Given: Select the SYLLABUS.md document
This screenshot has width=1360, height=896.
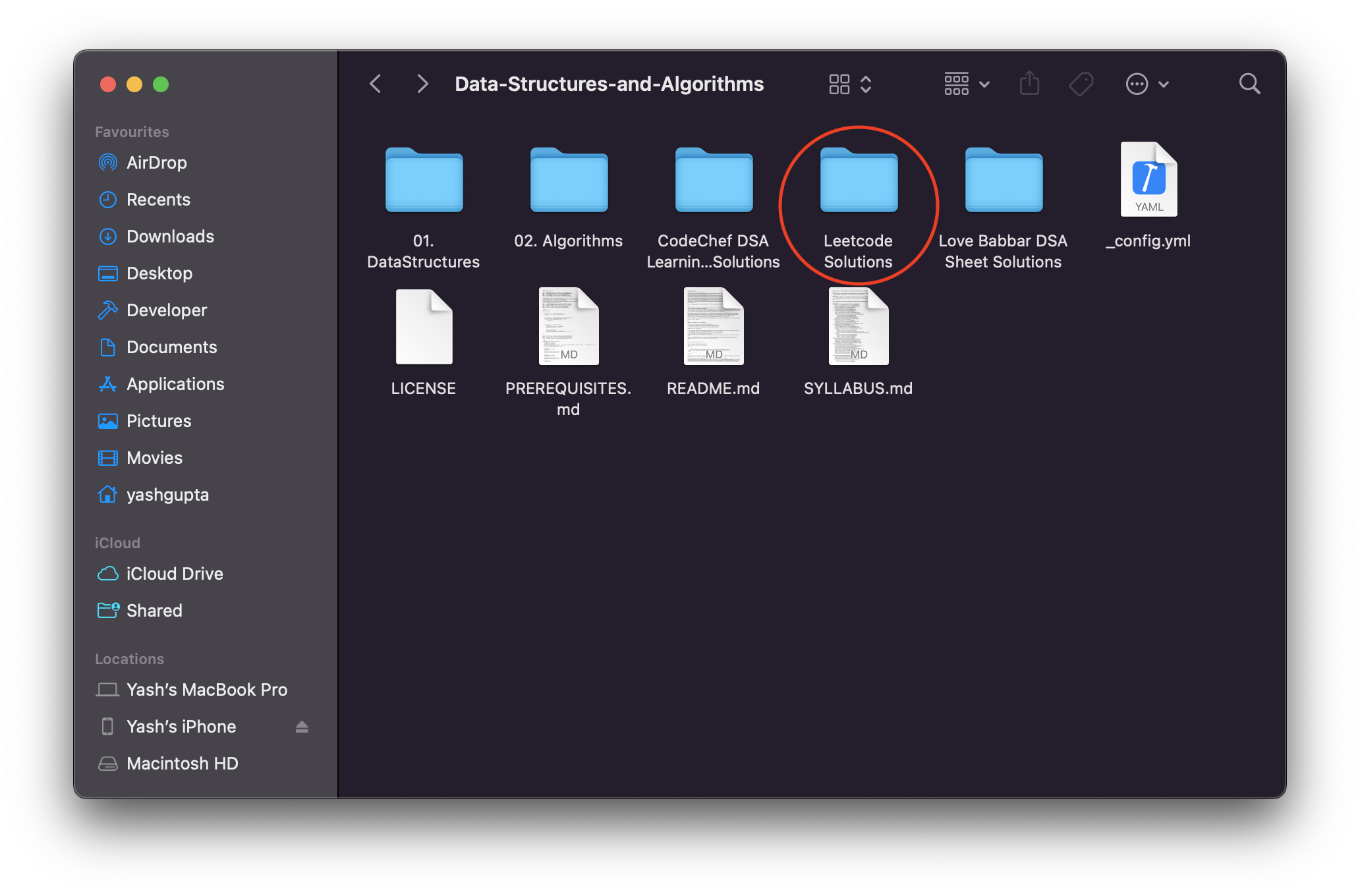Looking at the screenshot, I should tap(858, 327).
